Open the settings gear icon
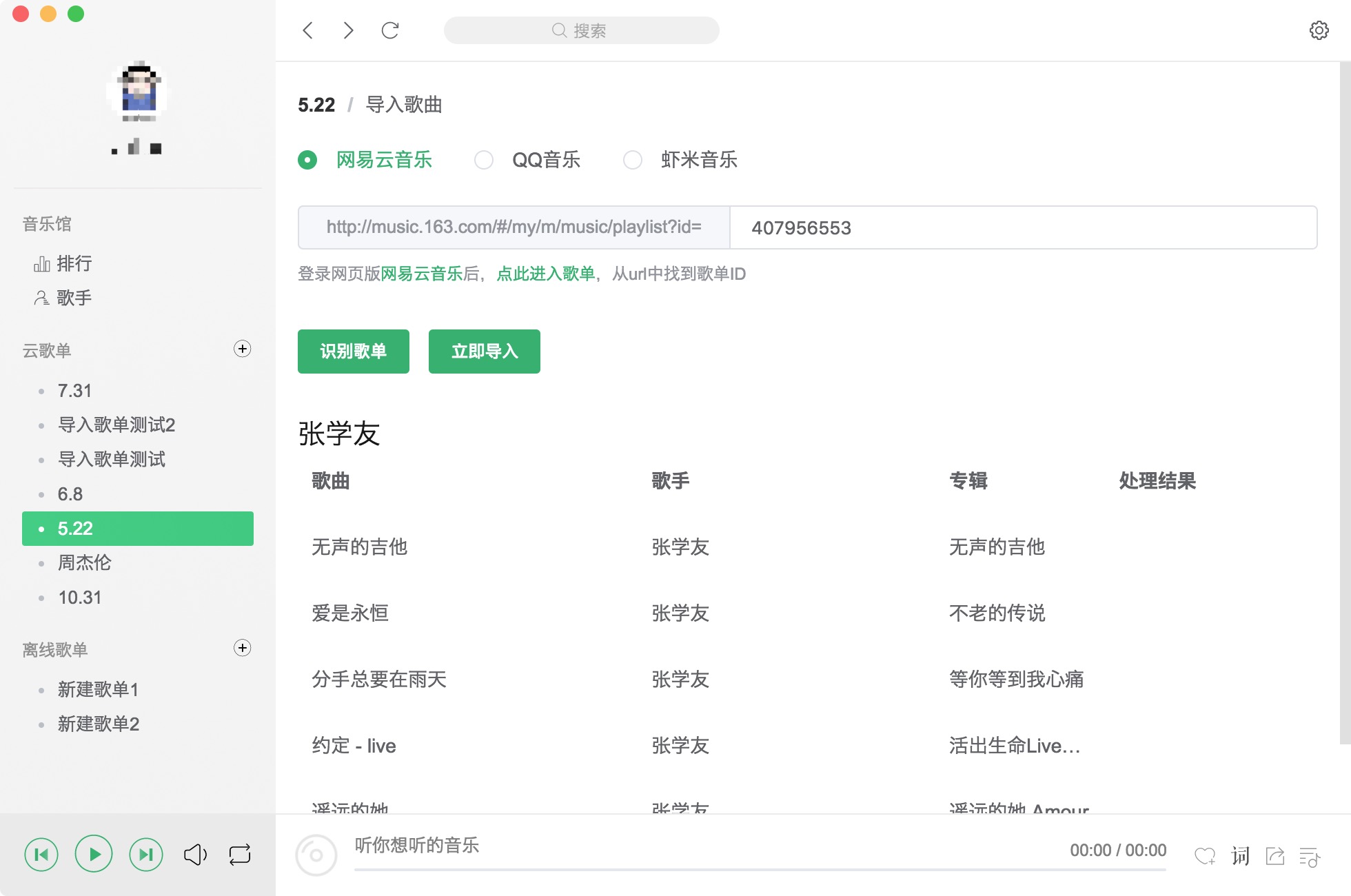The width and height of the screenshot is (1351, 896). [1319, 30]
